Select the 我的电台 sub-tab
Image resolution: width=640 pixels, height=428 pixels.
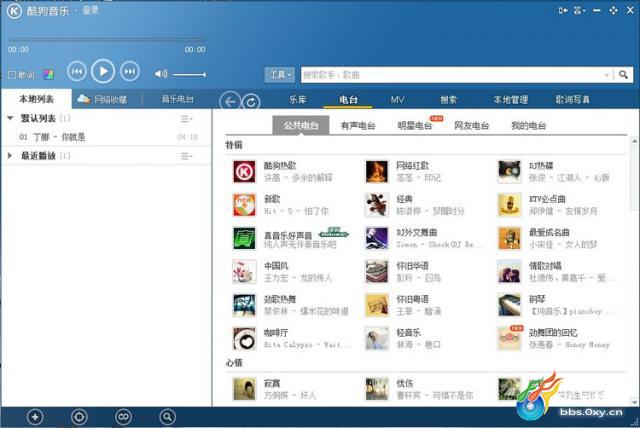tap(528, 126)
